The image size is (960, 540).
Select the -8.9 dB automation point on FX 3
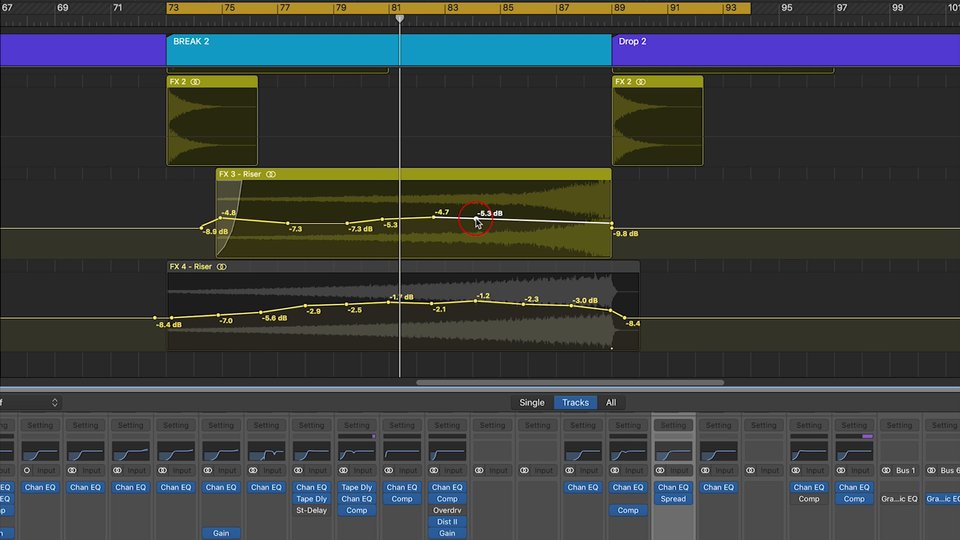pos(201,228)
